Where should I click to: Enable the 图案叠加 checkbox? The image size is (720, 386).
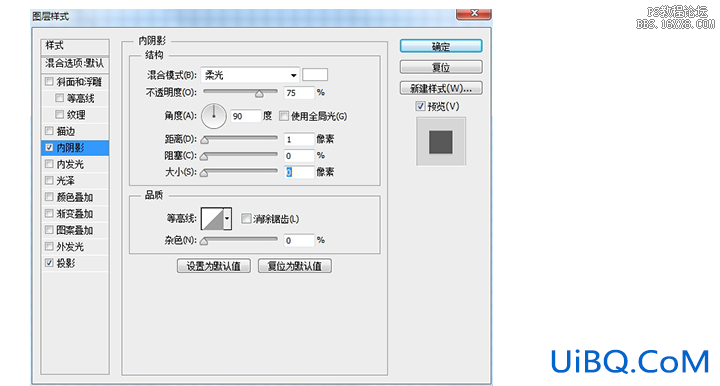[x=49, y=230]
